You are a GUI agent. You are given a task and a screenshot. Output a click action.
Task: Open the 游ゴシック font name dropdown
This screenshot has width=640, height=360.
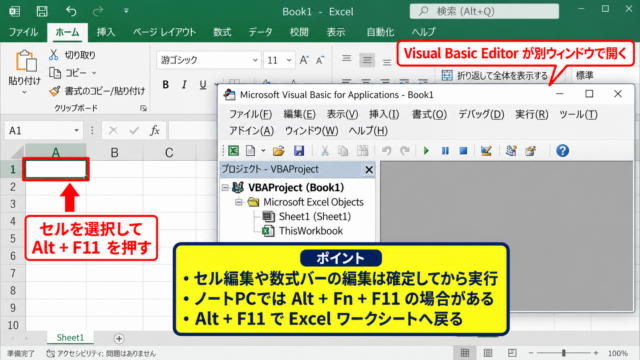tap(255, 60)
